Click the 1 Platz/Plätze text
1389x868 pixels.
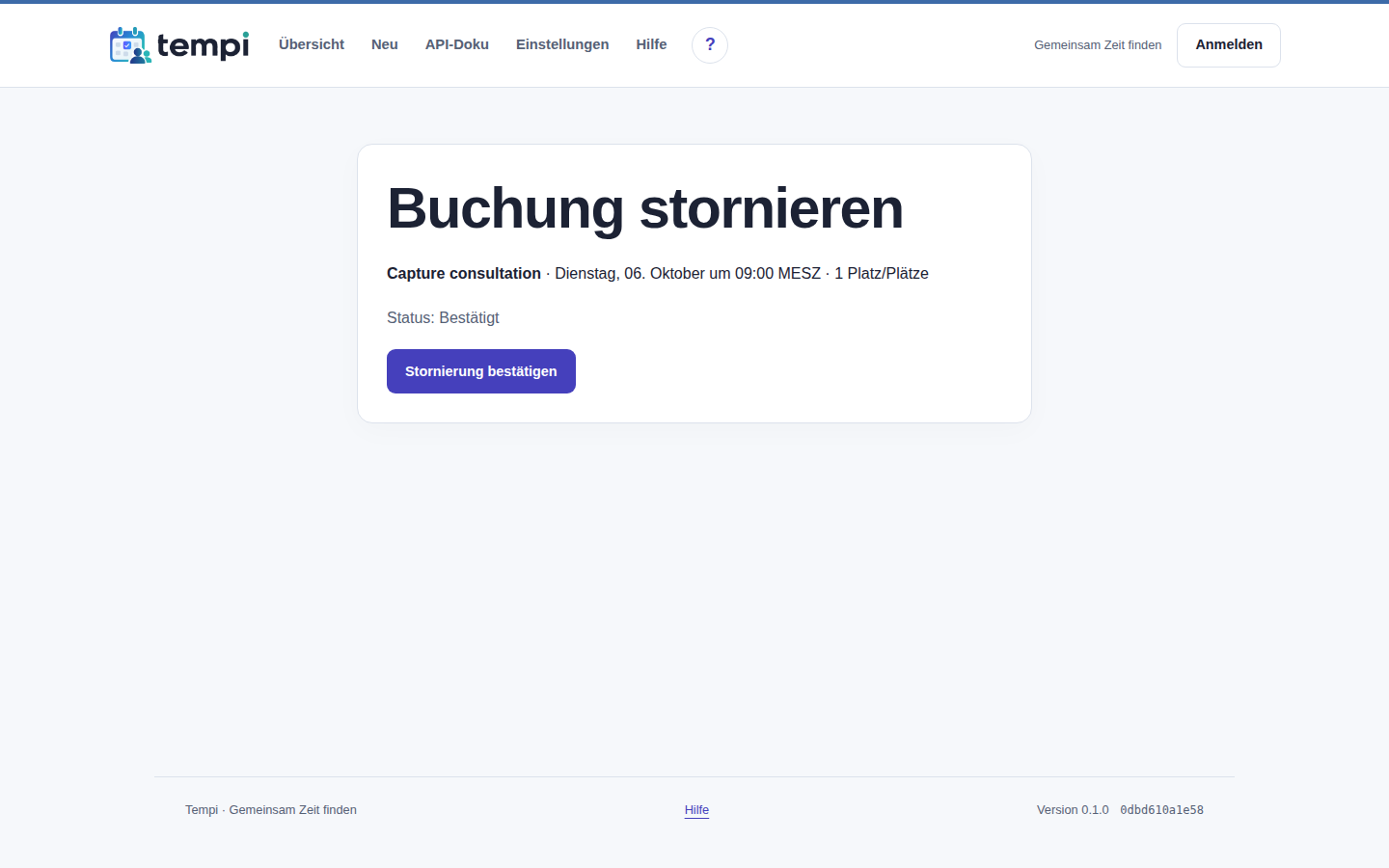[x=882, y=274]
